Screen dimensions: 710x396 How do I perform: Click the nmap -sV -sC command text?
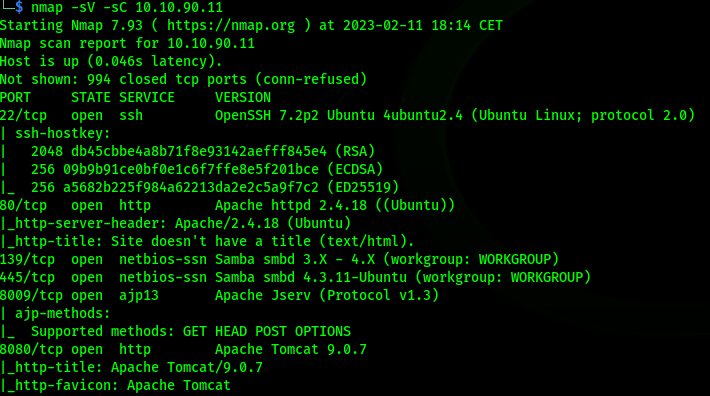tap(79, 7)
